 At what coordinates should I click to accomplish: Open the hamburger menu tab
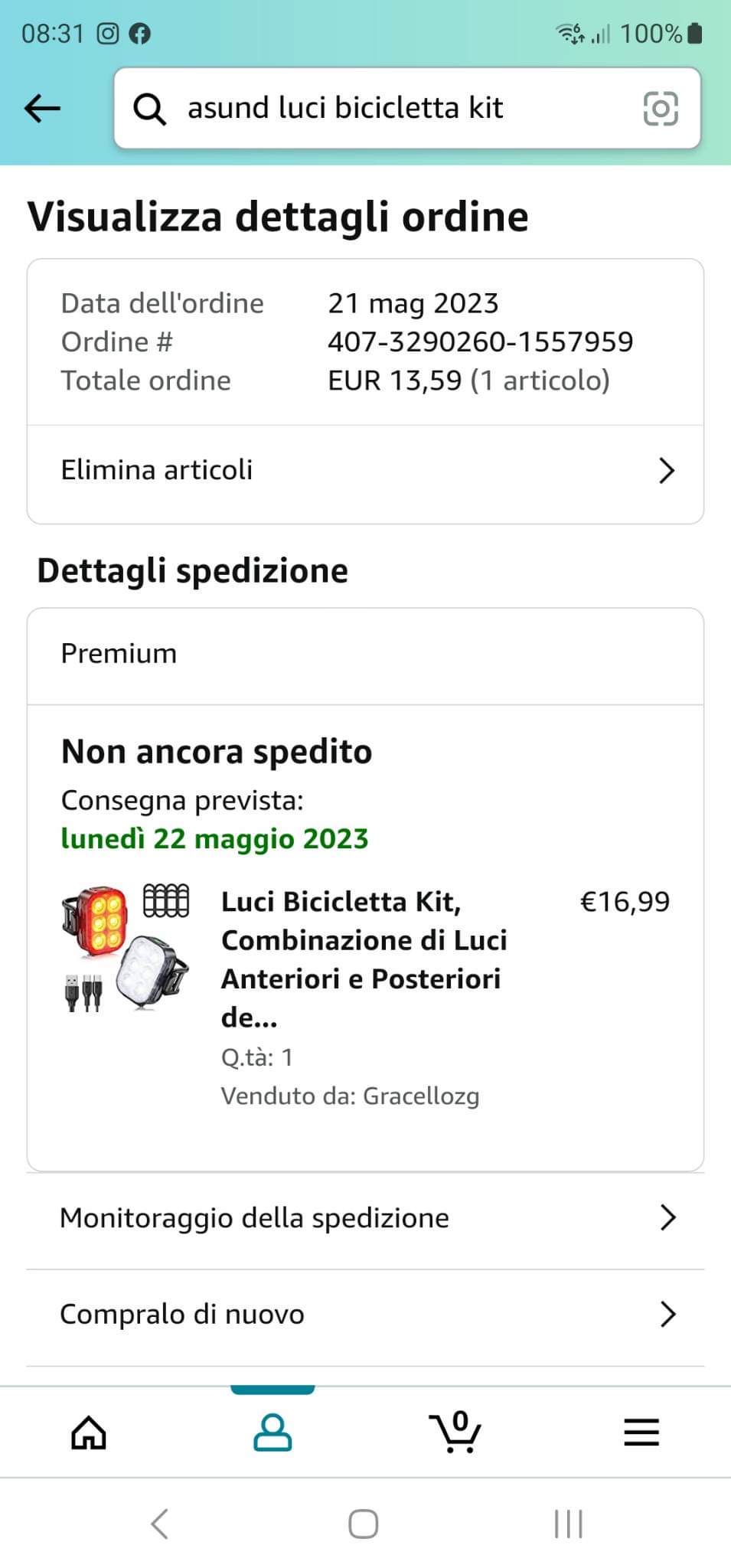tap(641, 1432)
